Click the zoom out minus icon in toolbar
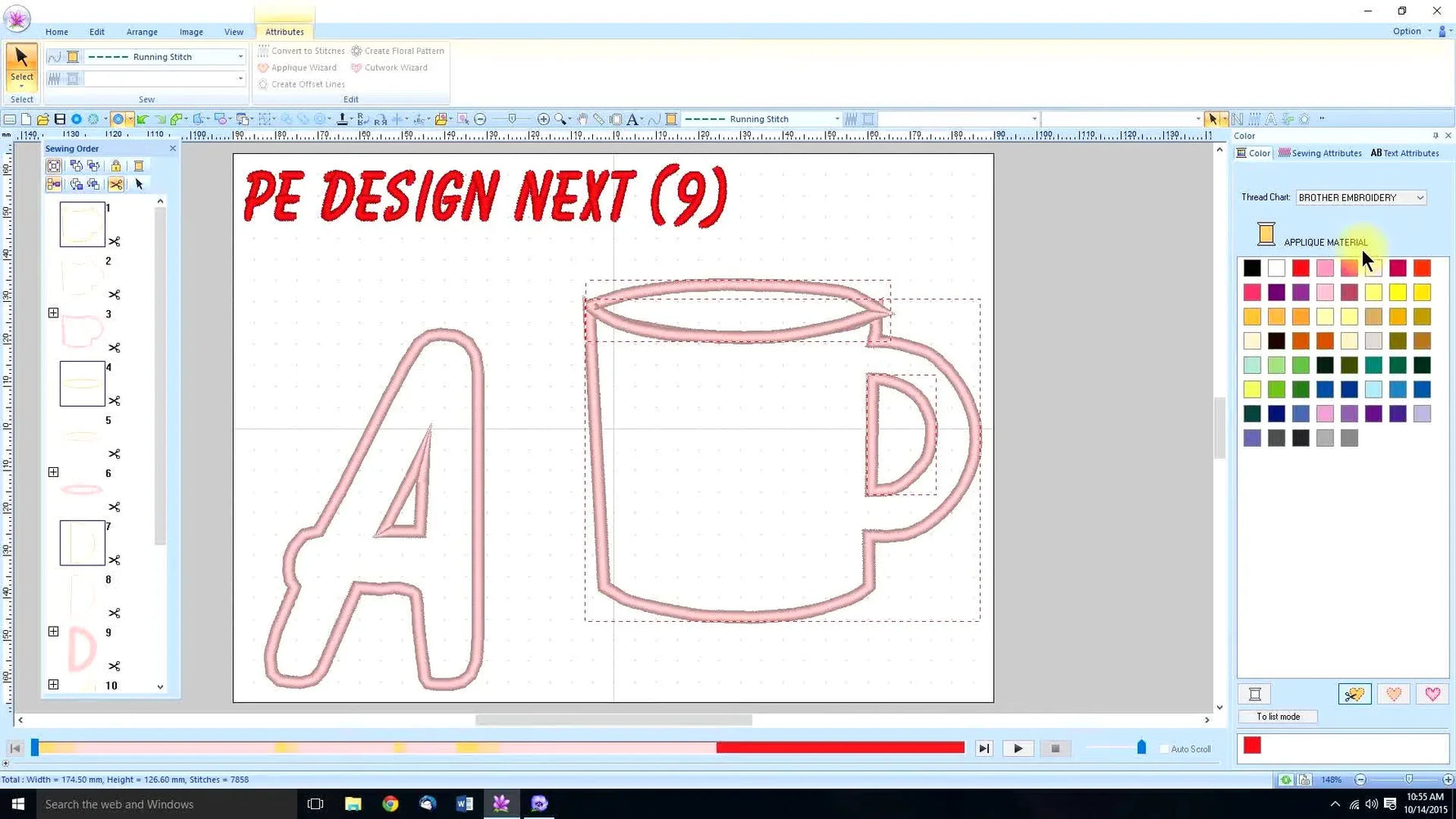 (x=480, y=119)
